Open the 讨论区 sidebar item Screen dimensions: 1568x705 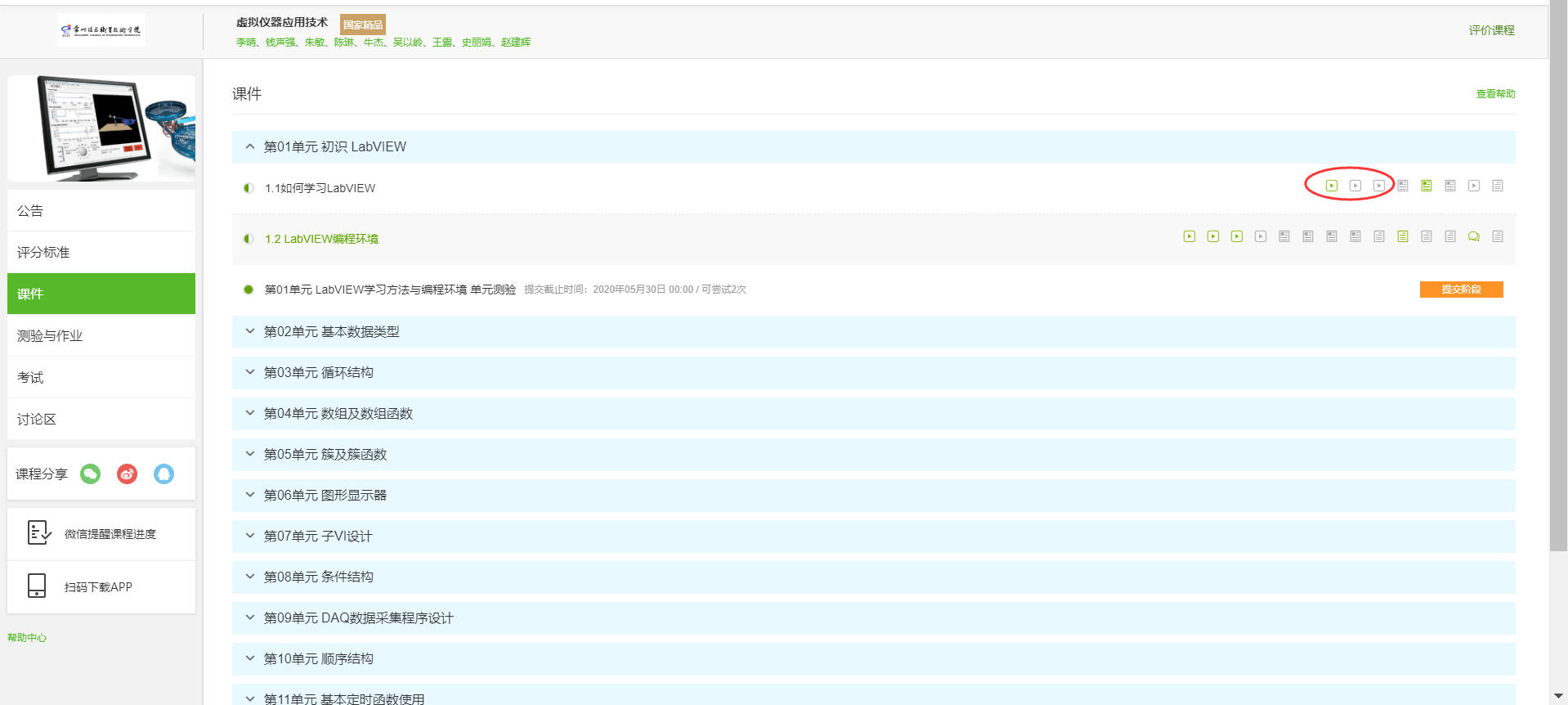pos(101,419)
